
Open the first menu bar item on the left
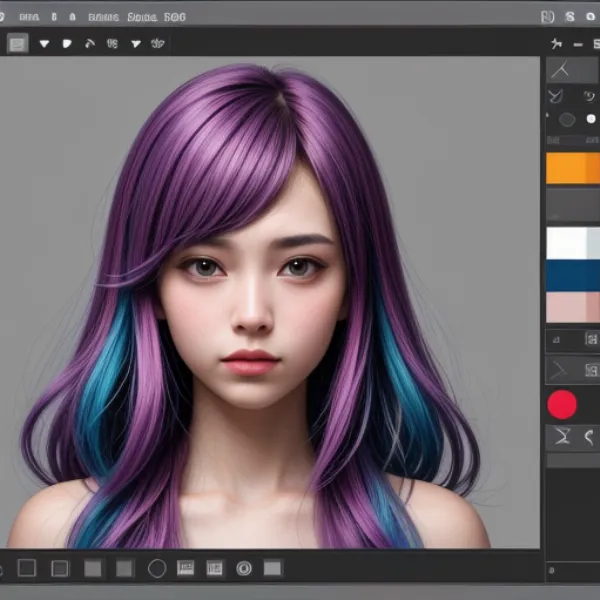click(29, 17)
